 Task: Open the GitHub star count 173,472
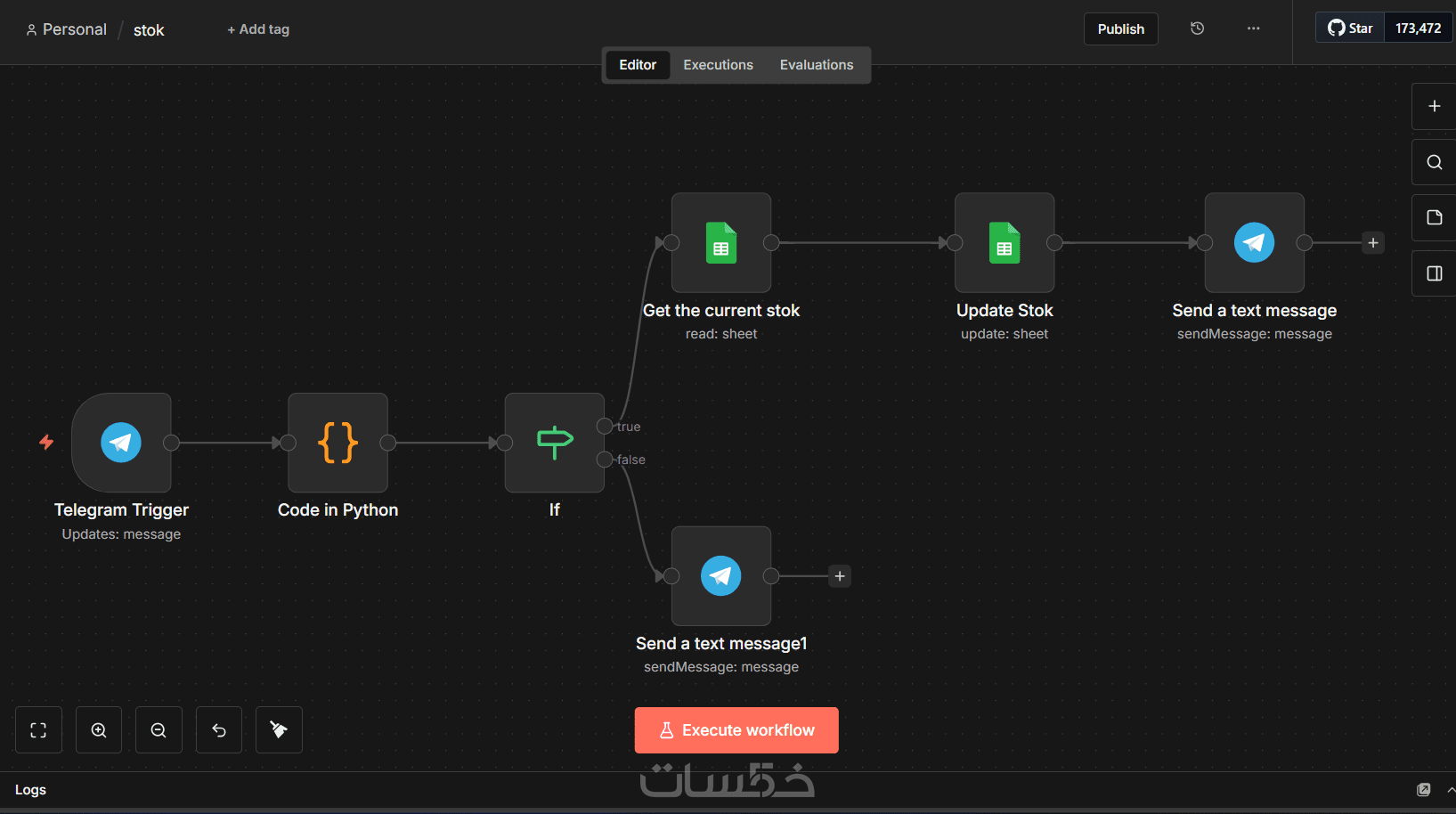pos(1418,28)
